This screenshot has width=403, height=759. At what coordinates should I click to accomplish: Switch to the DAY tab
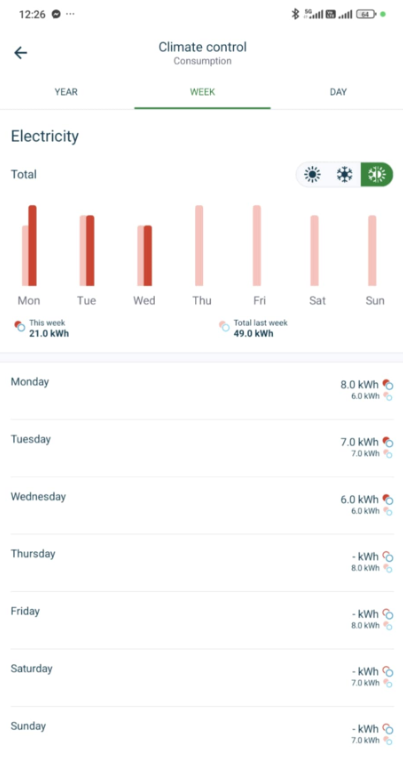point(338,92)
